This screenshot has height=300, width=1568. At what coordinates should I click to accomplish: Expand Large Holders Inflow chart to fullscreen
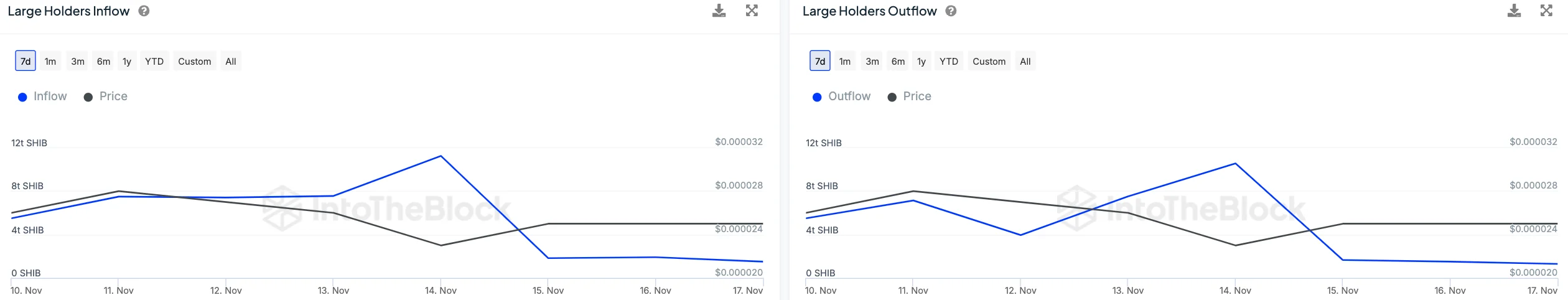(752, 11)
